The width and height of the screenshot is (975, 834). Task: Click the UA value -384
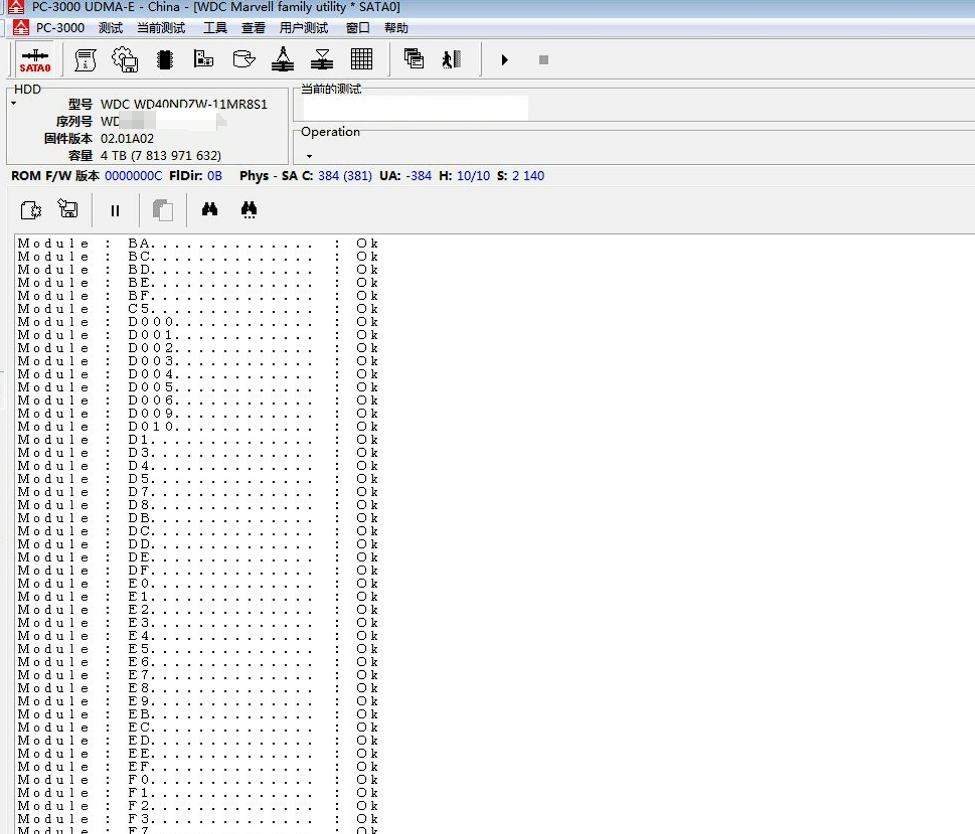pyautogui.click(x=418, y=176)
